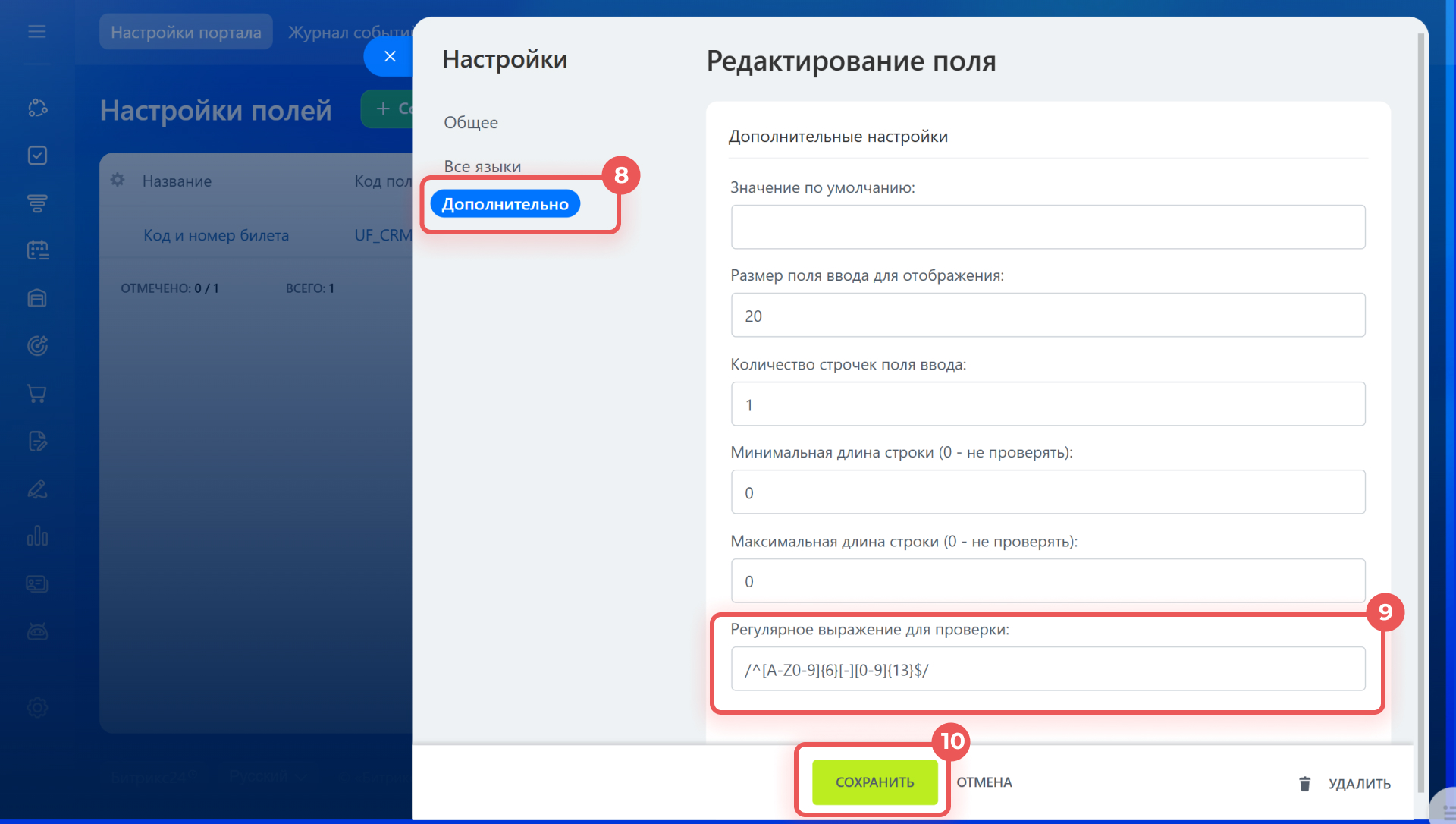Click the Код и номер билета link

[216, 235]
